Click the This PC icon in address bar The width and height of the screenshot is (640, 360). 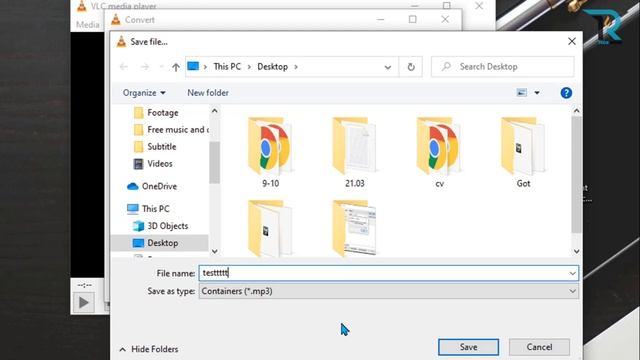[193, 66]
